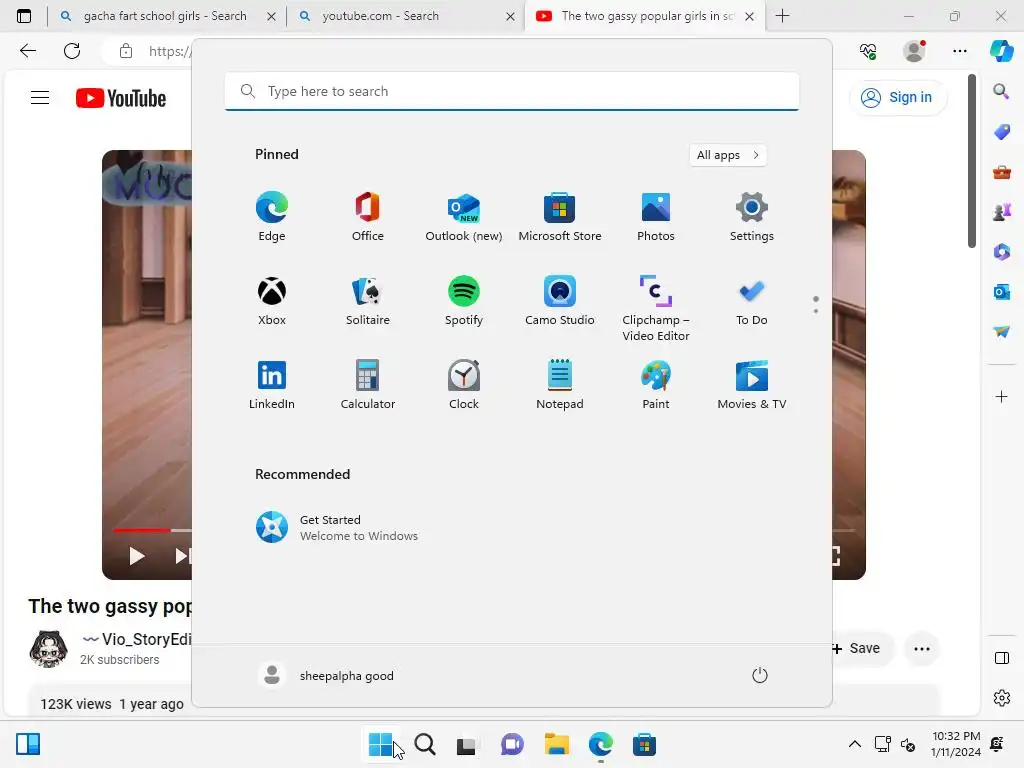This screenshot has height=768, width=1024.
Task: Open Widgets panel on taskbar
Action: pos(28,744)
